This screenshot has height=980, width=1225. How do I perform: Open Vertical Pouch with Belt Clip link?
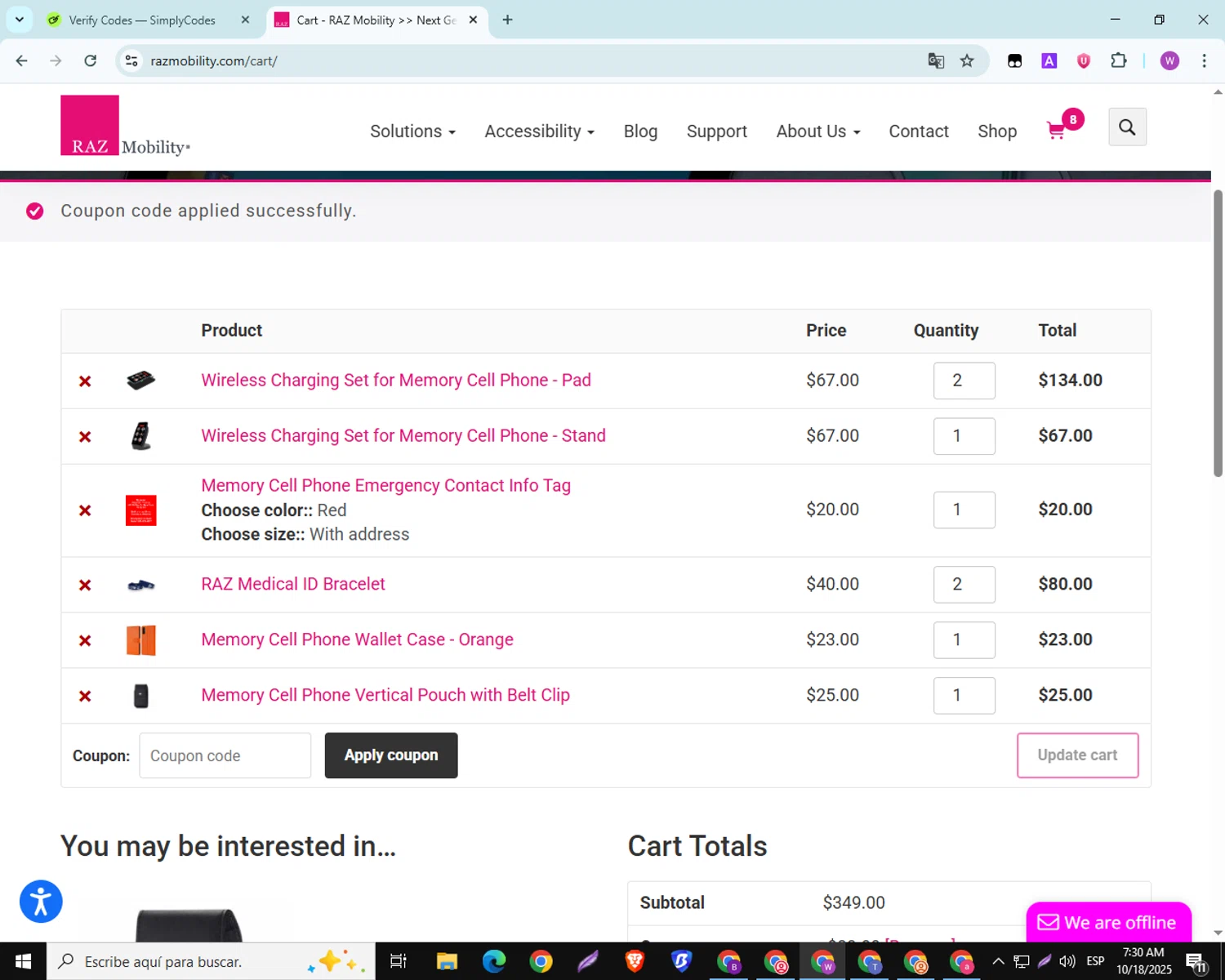click(x=385, y=696)
